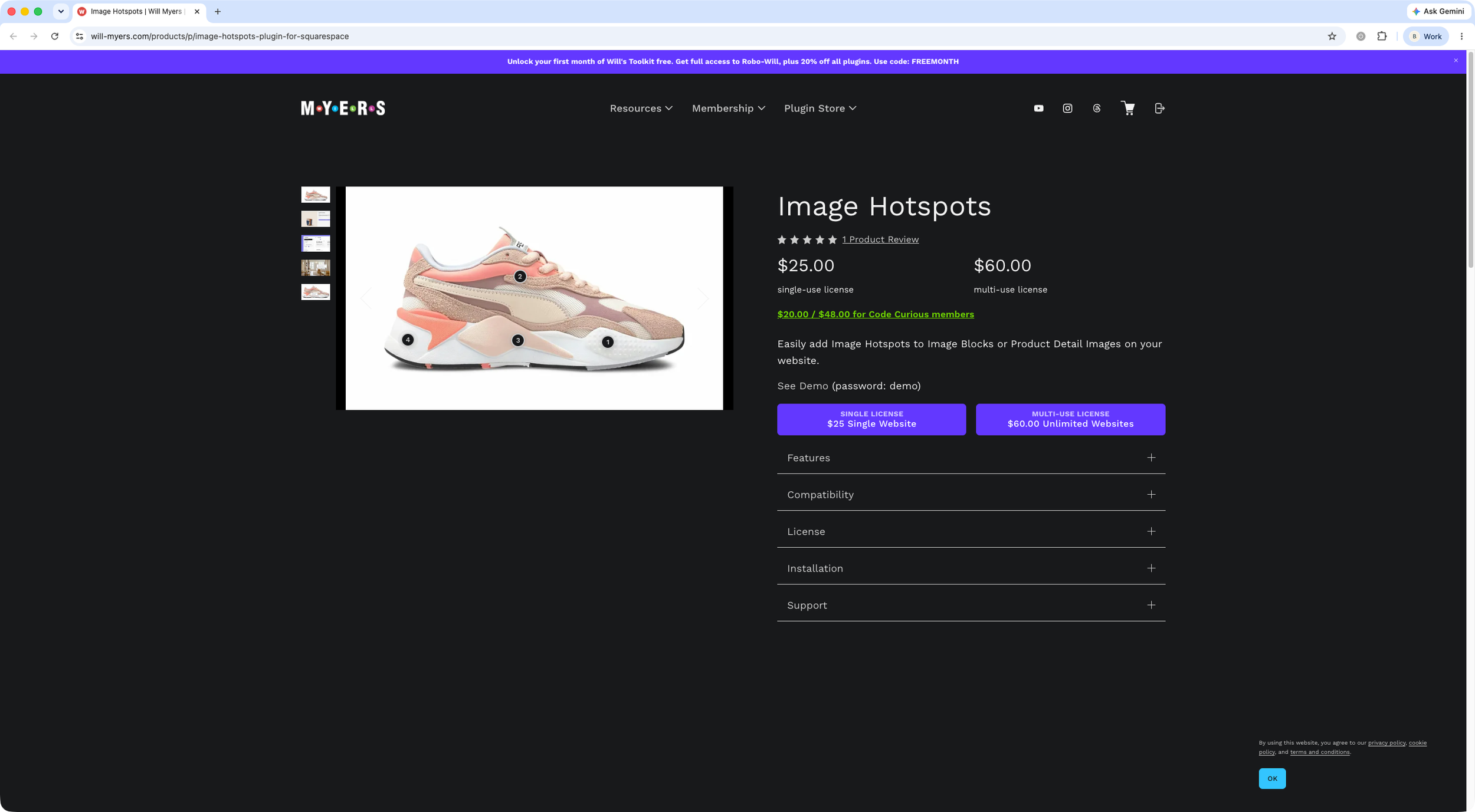Select the last shoe thumbnail
1475x812 pixels.
pos(316,292)
